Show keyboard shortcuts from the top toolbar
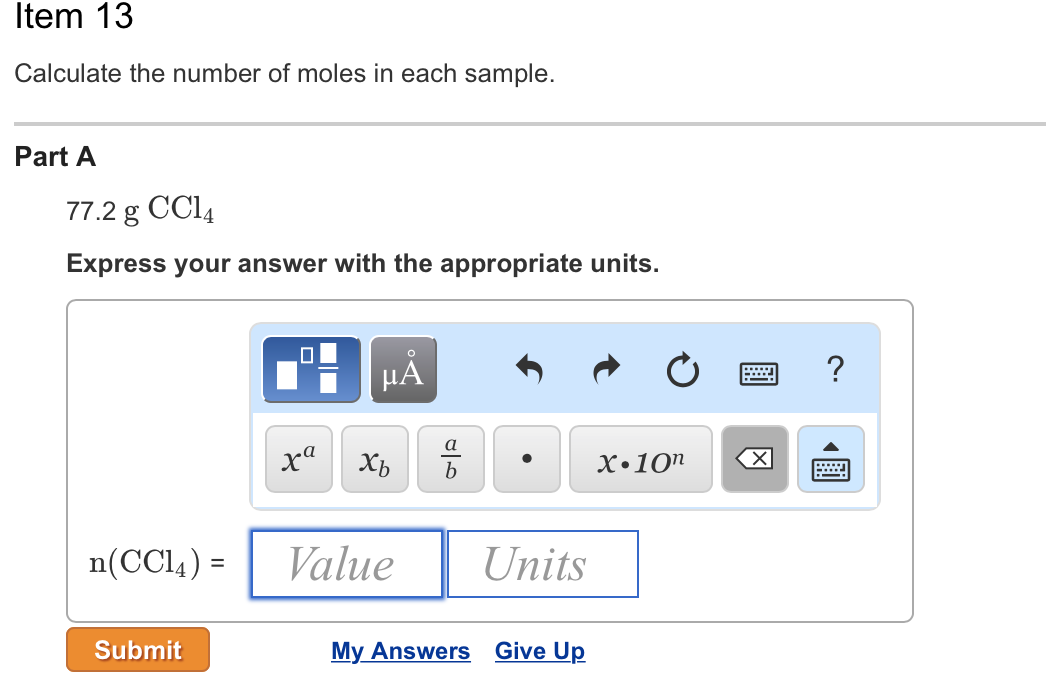The image size is (1046, 684). [759, 373]
